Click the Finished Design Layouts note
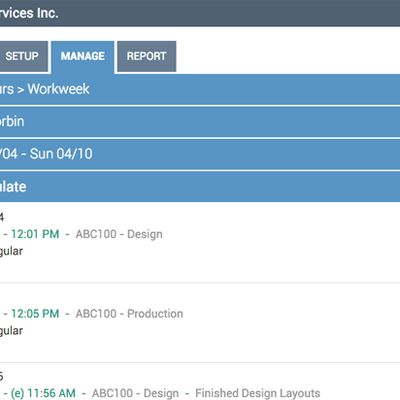The image size is (400, 400). tap(257, 393)
